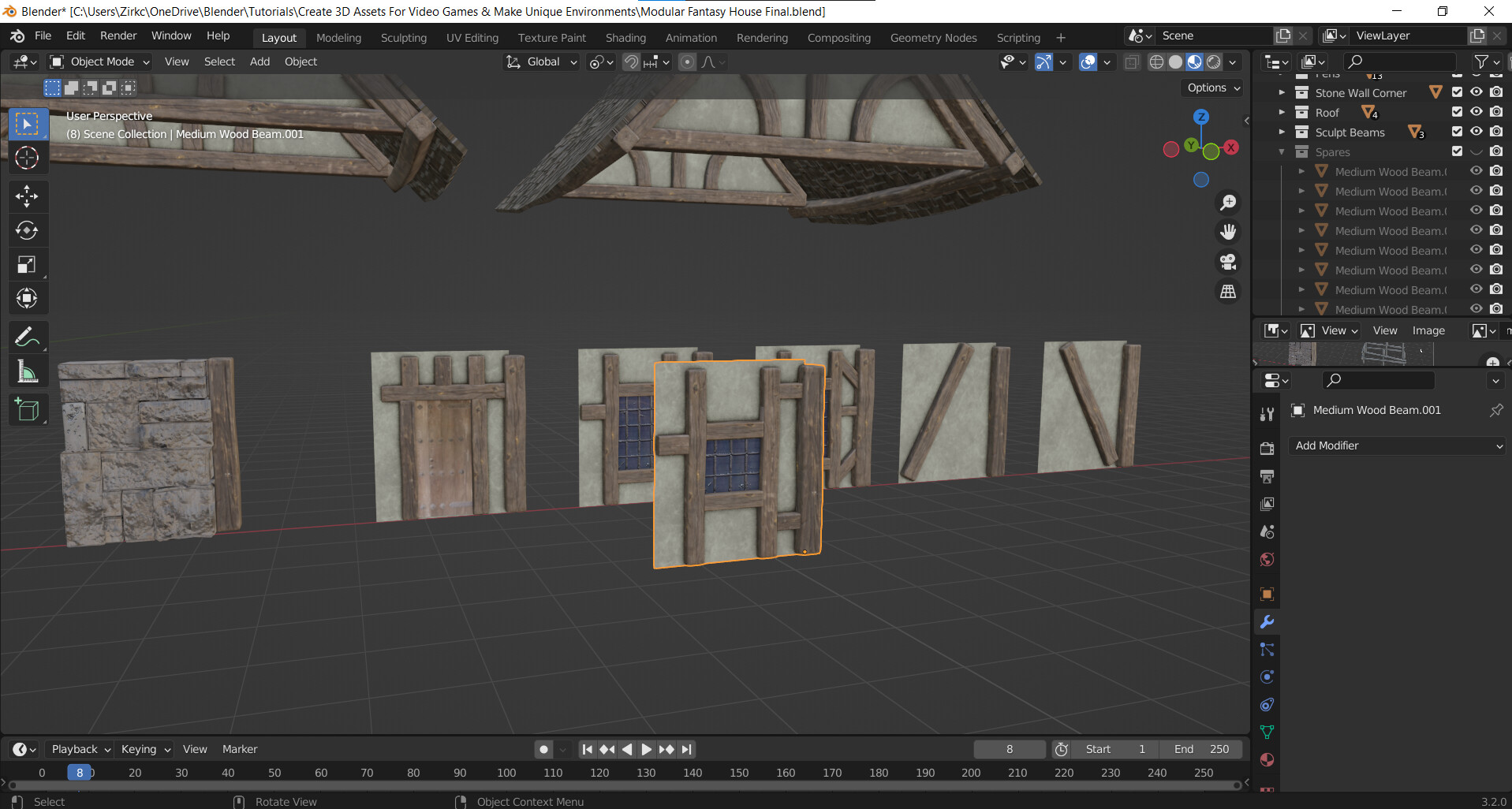Select the Measure tool
The width and height of the screenshot is (1512, 809).
point(27,371)
